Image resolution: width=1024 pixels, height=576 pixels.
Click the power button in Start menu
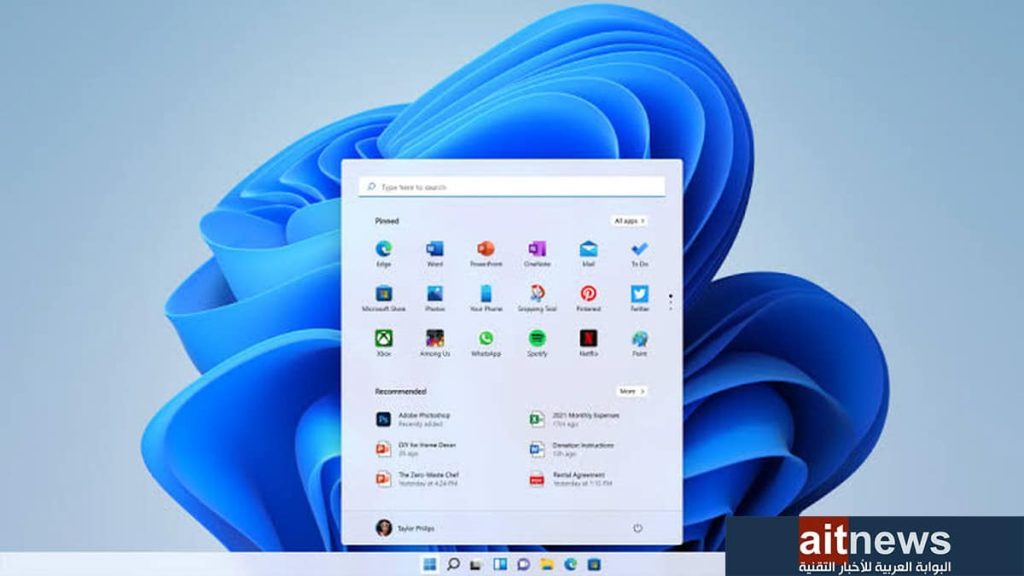[x=637, y=528]
